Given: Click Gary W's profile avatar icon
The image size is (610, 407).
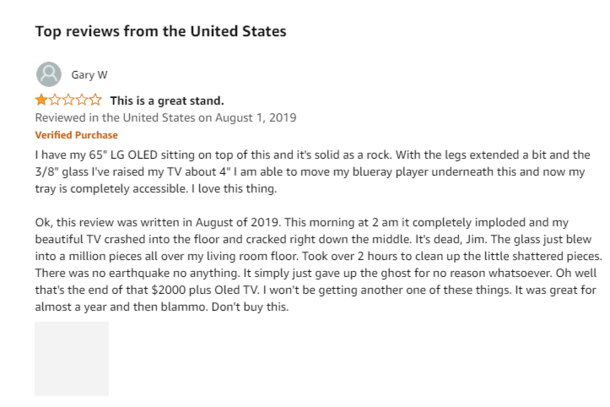Looking at the screenshot, I should 49,74.
